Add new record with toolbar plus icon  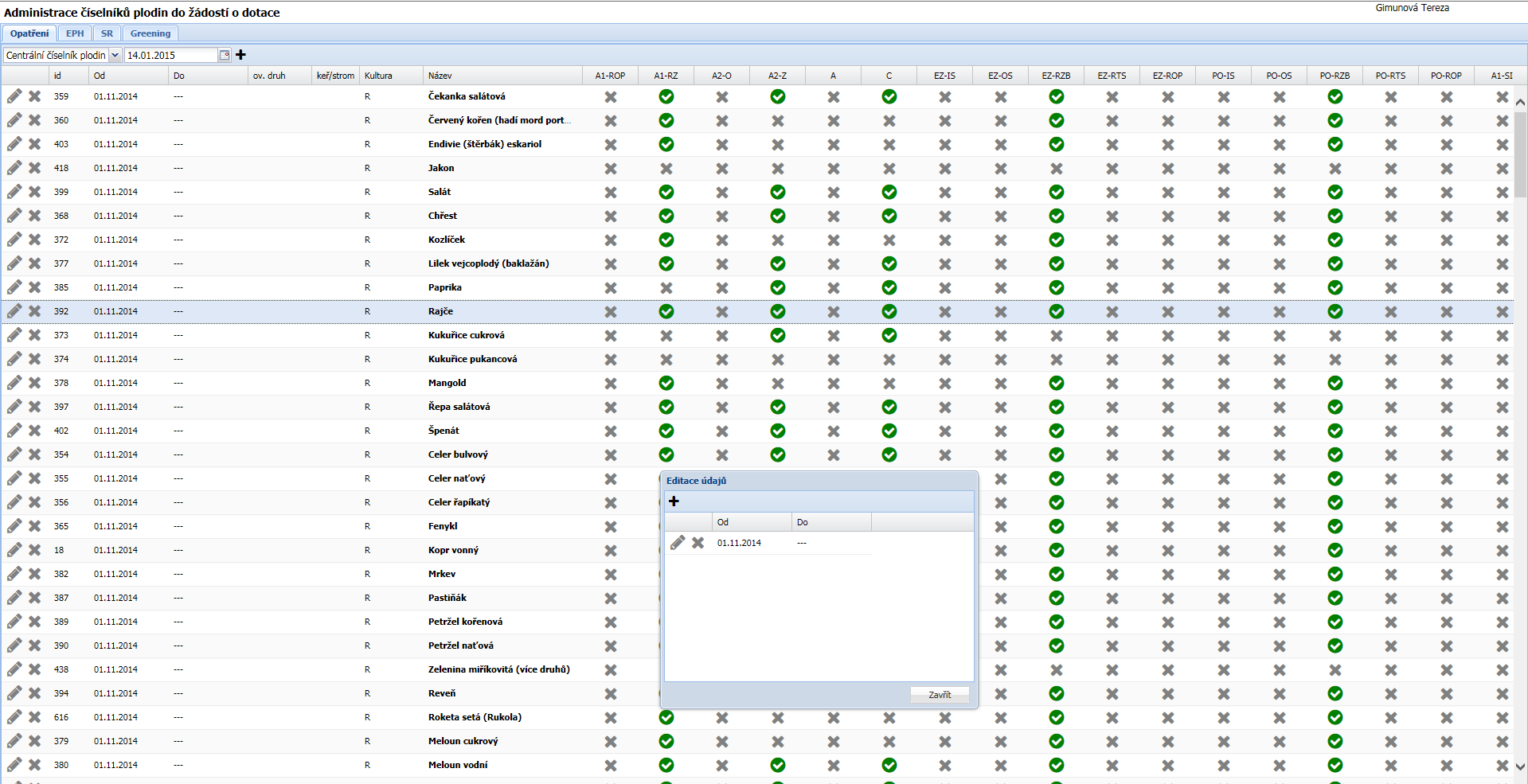pos(240,55)
